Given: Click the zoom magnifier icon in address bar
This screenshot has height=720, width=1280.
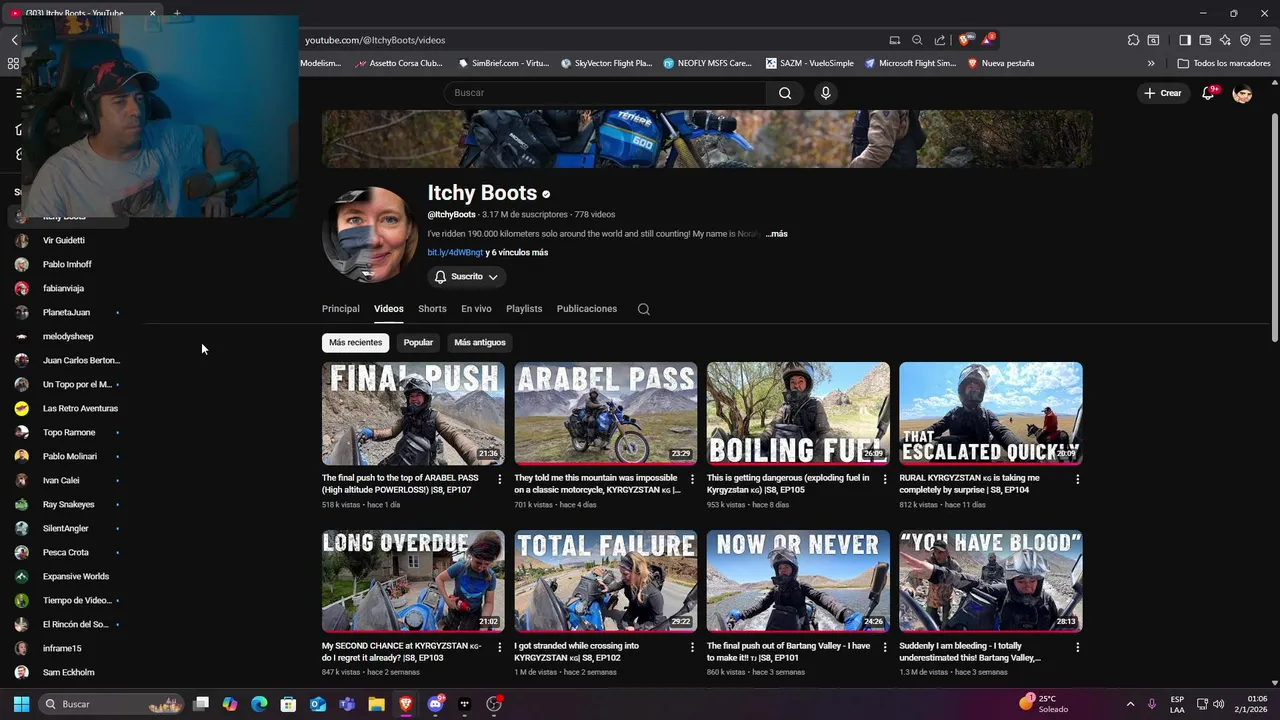Looking at the screenshot, I should click(917, 40).
